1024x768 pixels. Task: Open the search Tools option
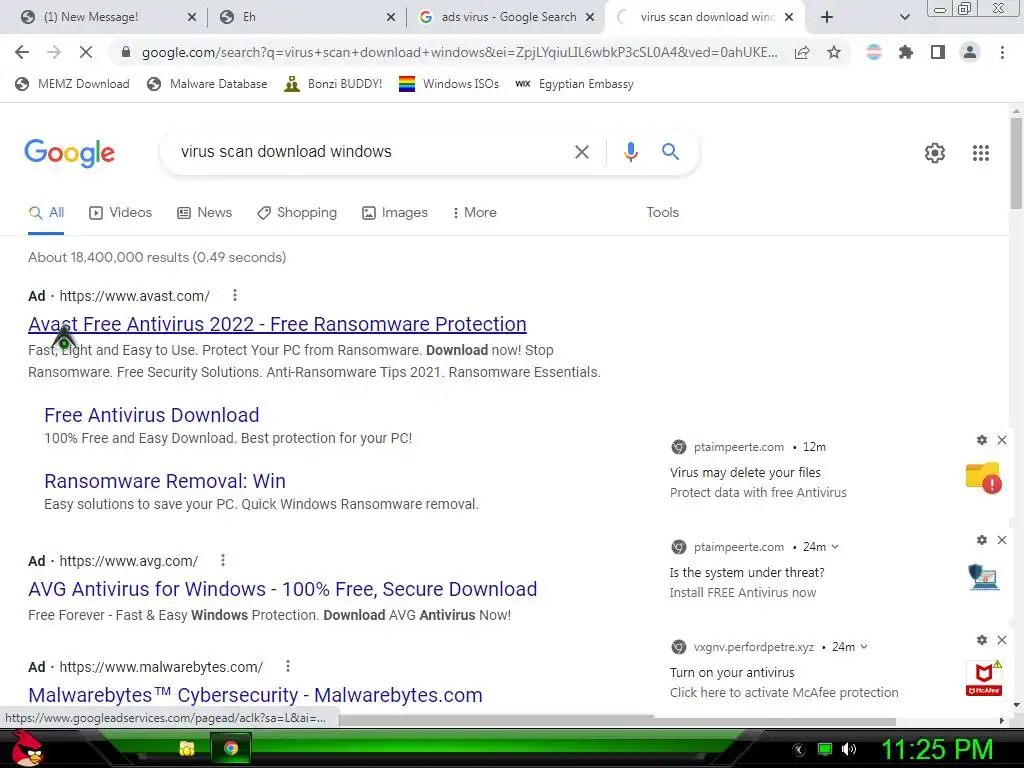(662, 212)
